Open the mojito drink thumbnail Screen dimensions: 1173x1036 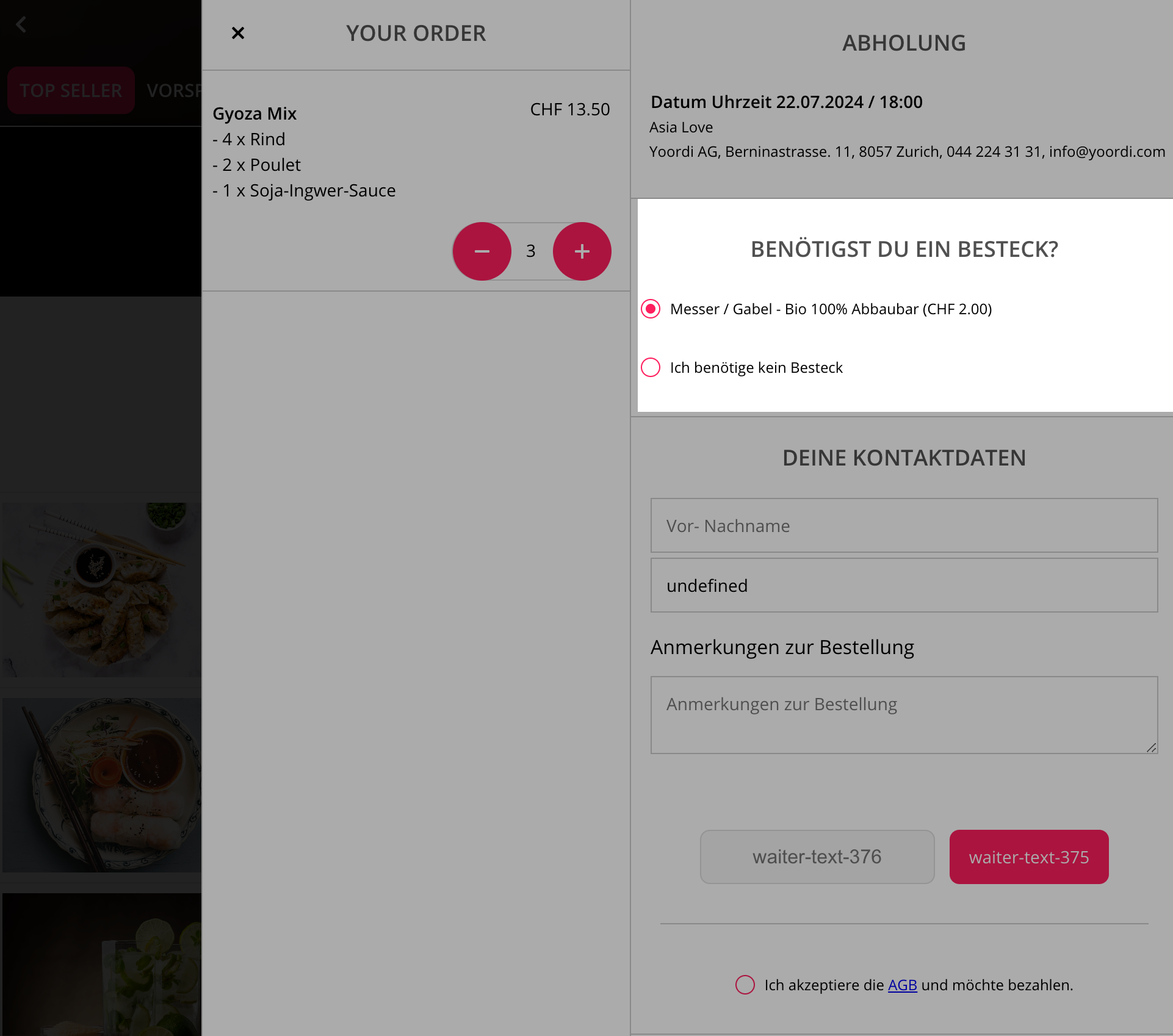[102, 965]
